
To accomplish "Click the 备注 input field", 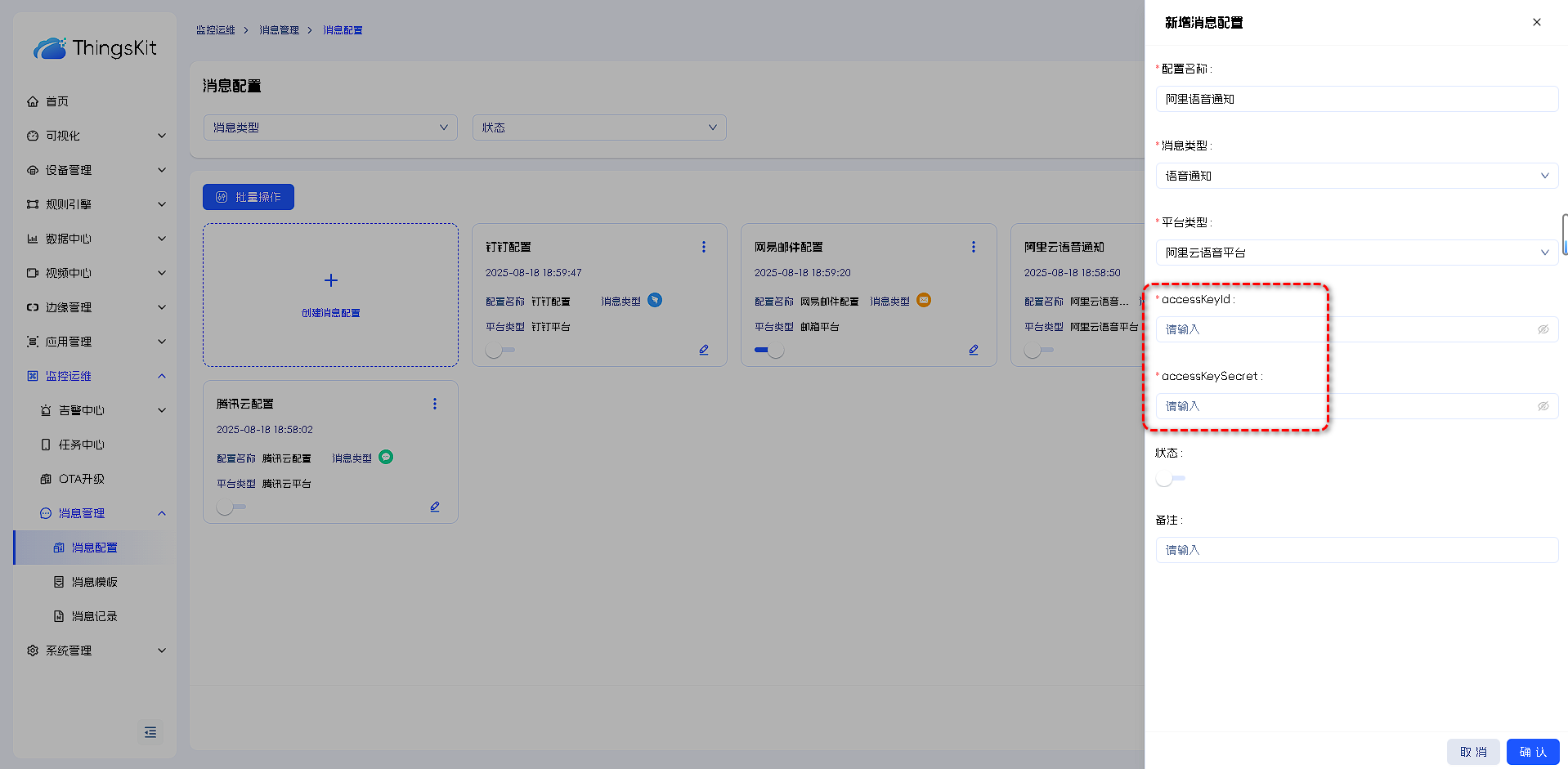I will click(1356, 550).
